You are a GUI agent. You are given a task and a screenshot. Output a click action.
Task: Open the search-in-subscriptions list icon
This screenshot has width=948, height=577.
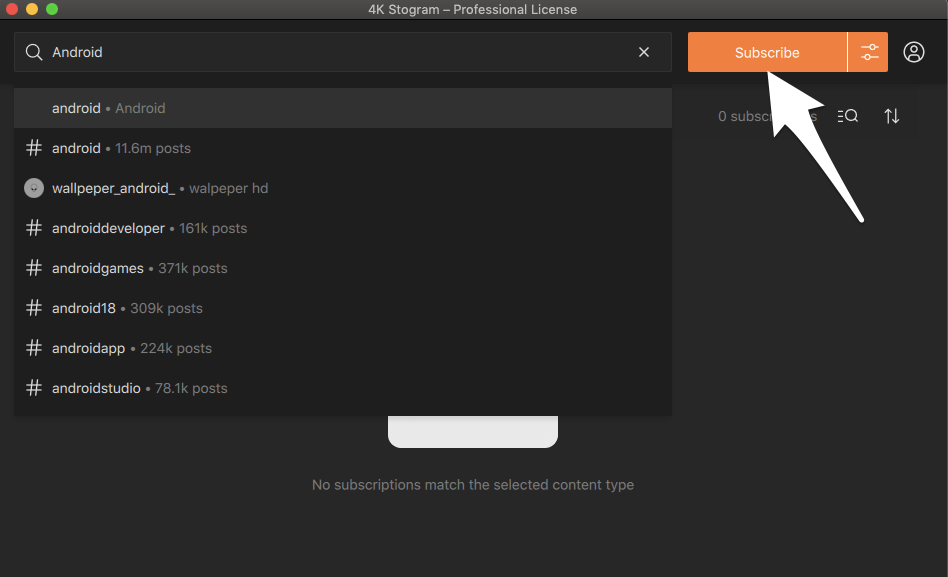click(848, 116)
